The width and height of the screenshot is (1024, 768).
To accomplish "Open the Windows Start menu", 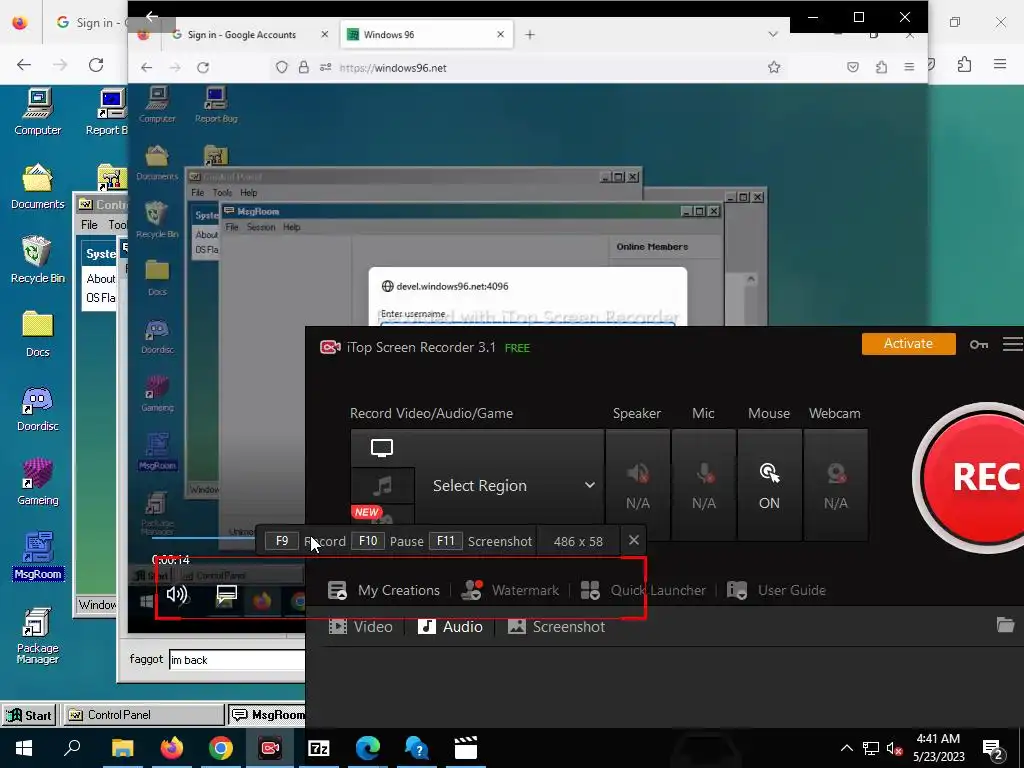I will tap(24, 748).
